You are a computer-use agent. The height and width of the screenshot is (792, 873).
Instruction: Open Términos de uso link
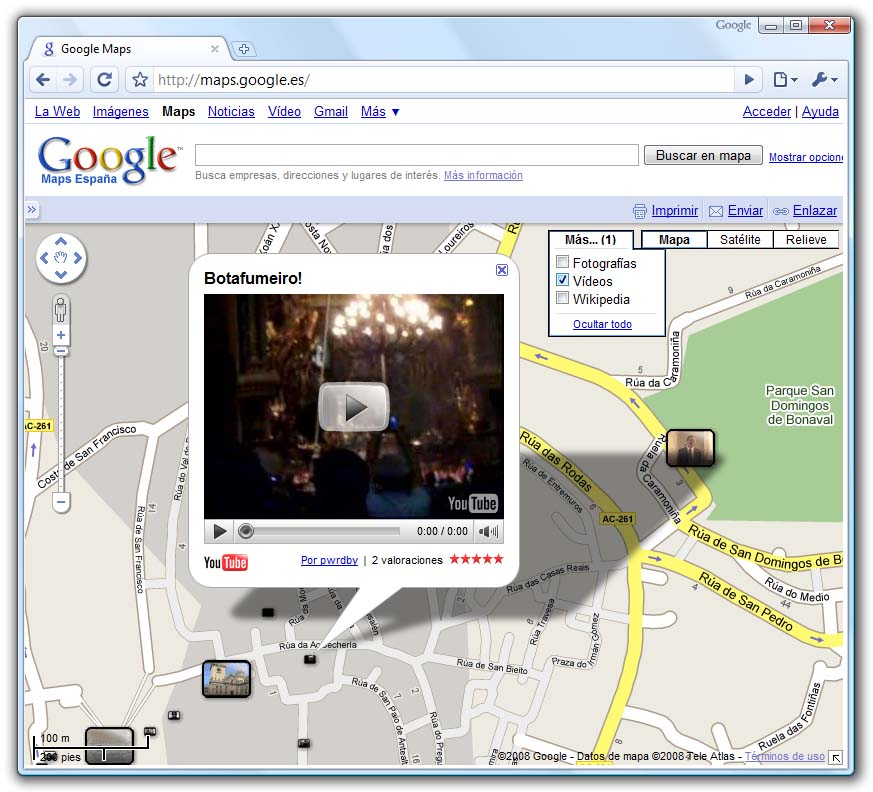pos(784,756)
